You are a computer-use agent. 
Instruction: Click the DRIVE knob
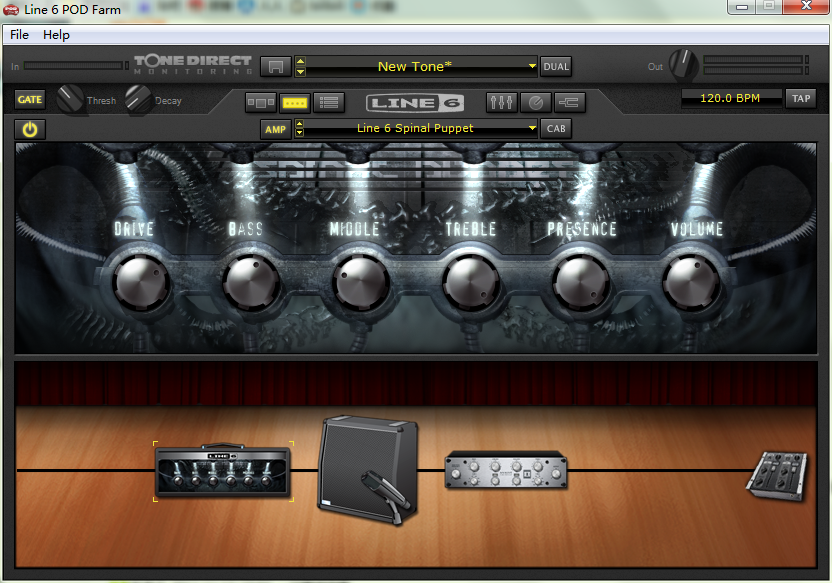coord(141,283)
